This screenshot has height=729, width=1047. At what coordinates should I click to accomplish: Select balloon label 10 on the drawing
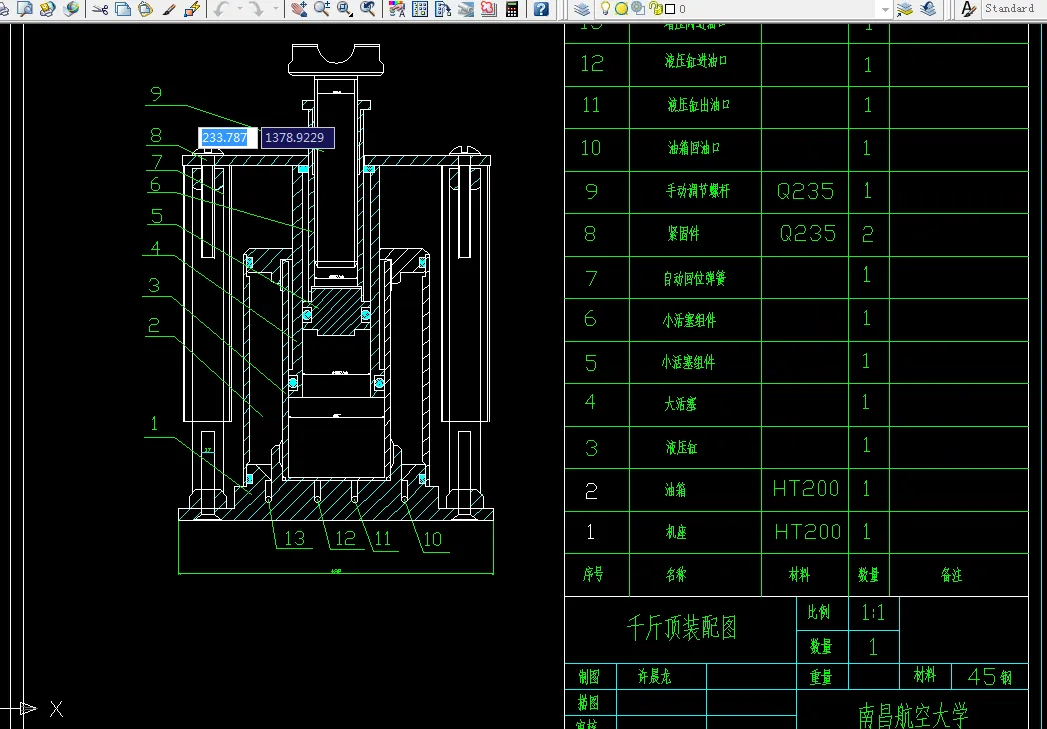click(433, 539)
